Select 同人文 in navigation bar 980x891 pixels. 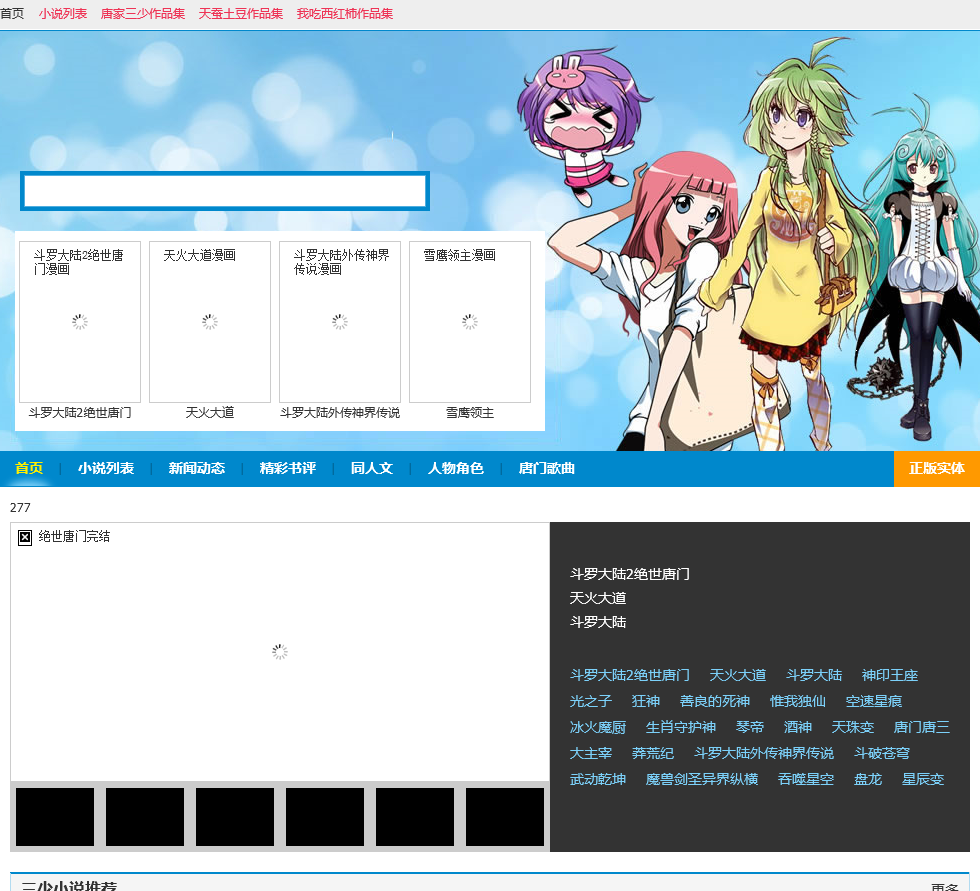[371, 468]
